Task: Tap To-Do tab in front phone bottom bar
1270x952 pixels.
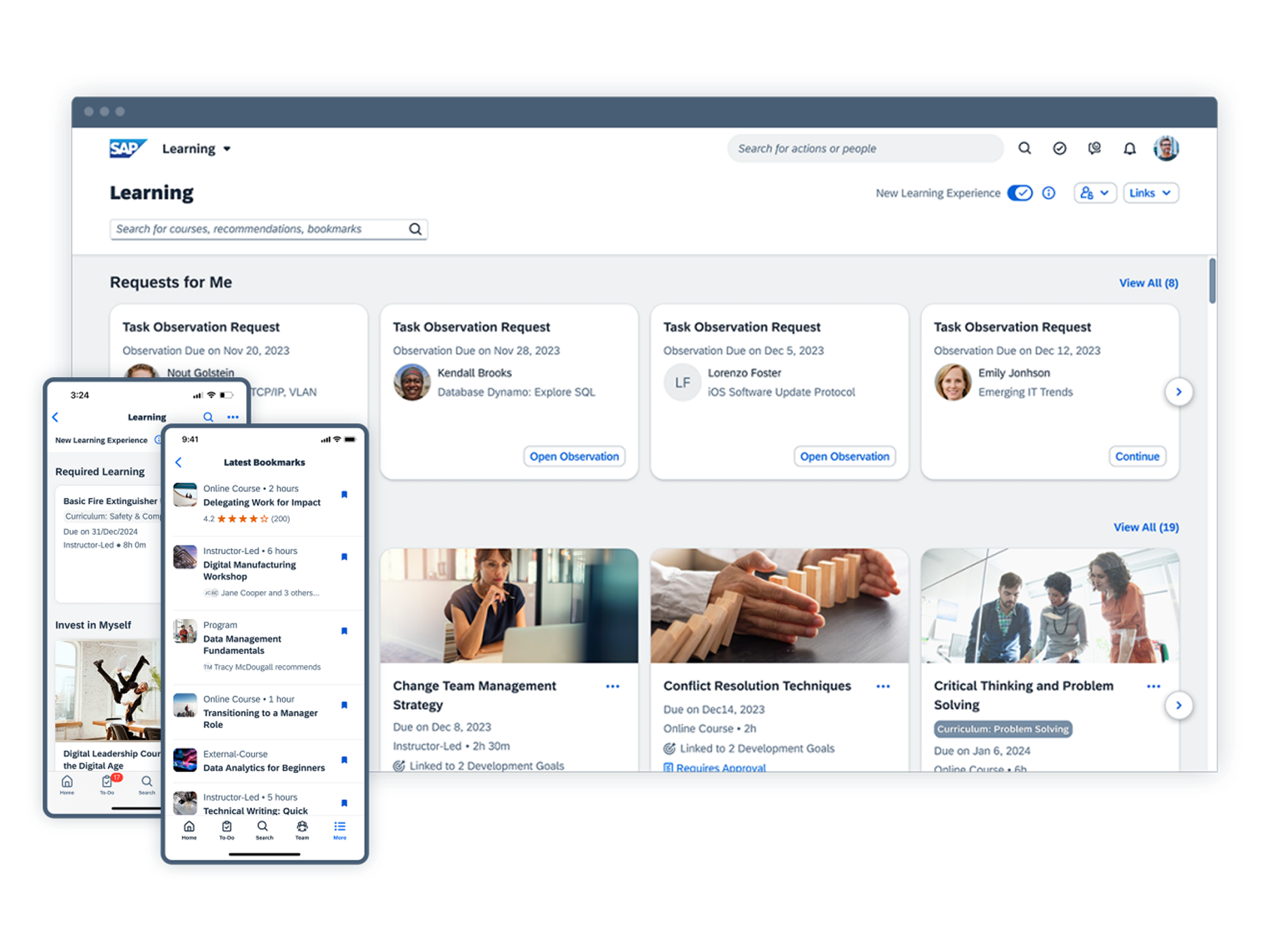Action: [227, 830]
